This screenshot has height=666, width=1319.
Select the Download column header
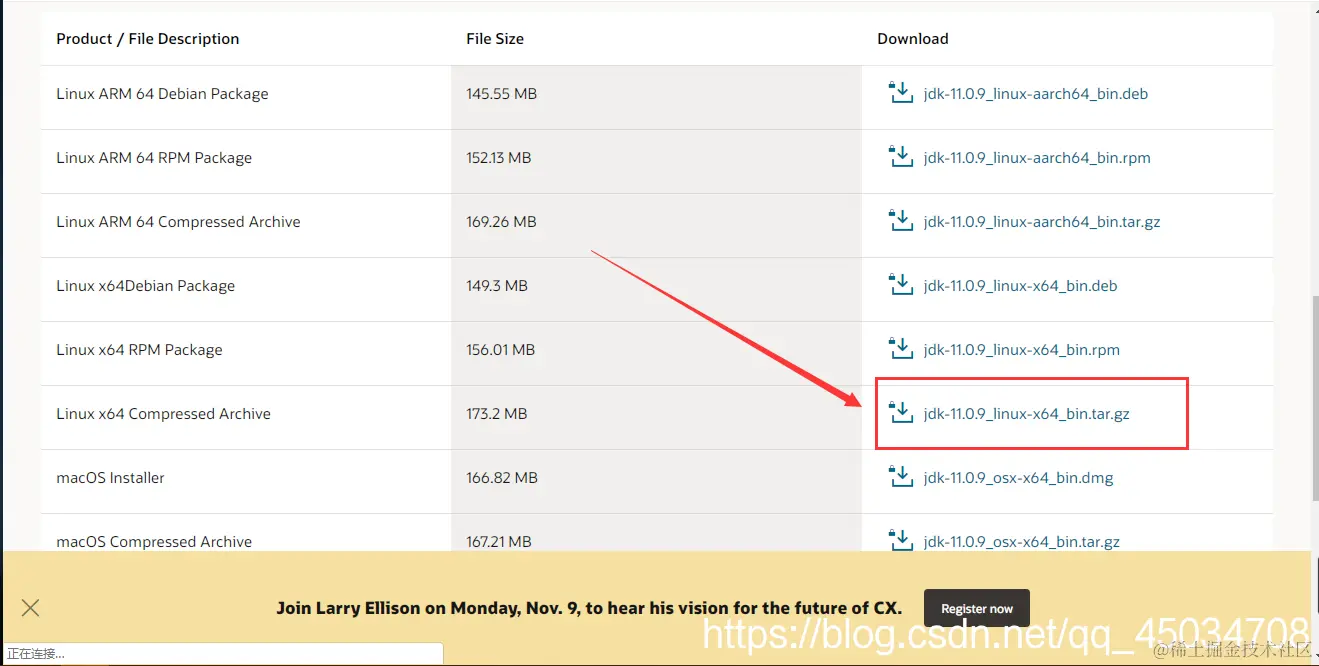[x=912, y=39]
